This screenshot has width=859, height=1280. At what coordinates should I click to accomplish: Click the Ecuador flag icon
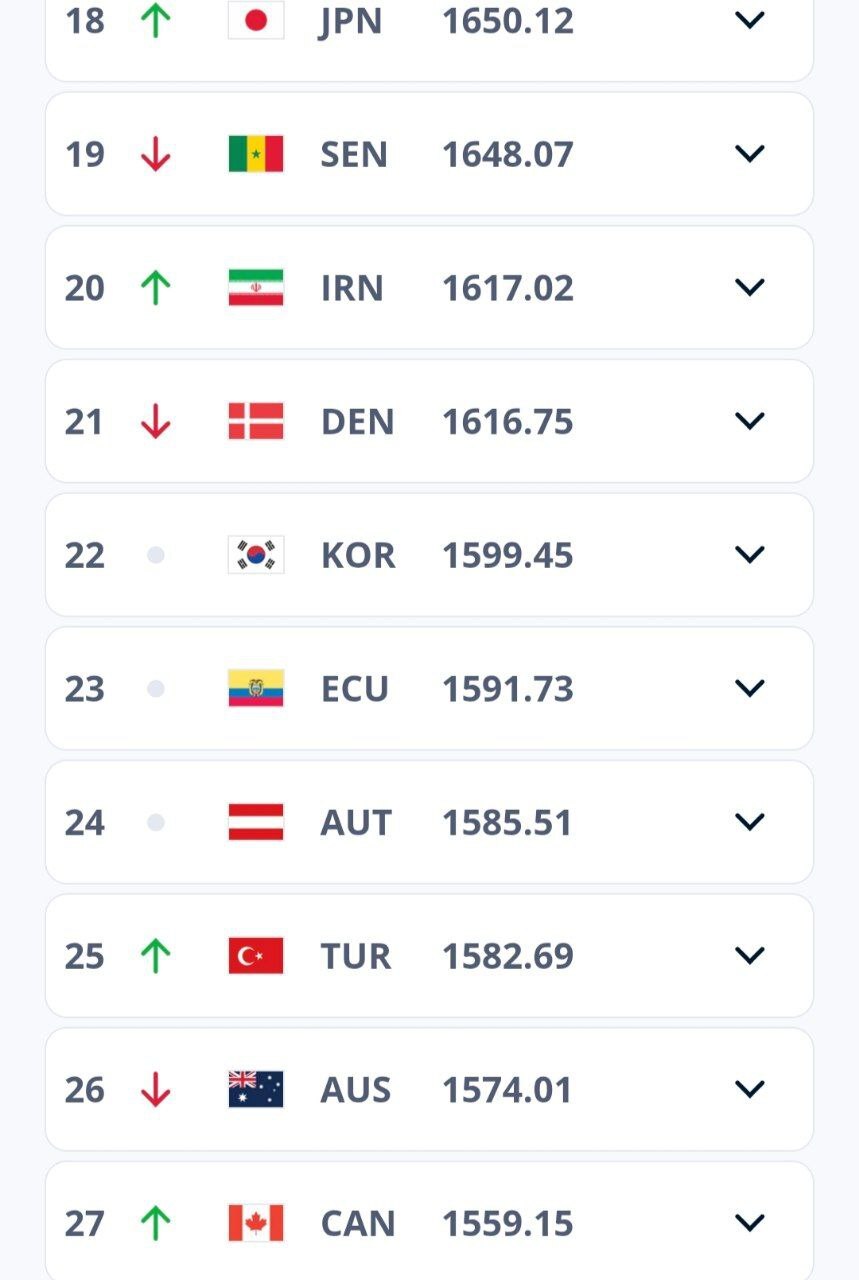256,689
